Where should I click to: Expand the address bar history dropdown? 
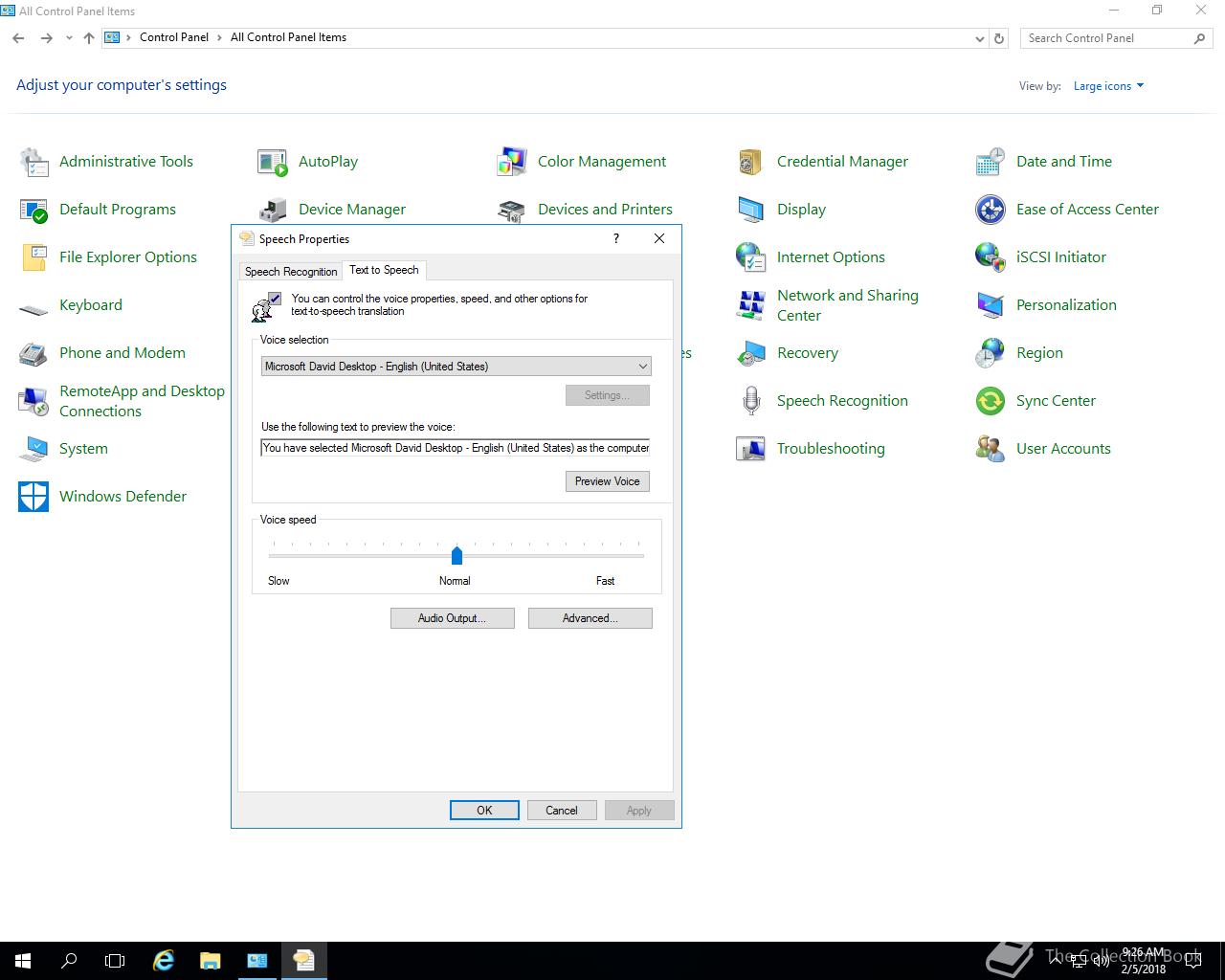coord(979,38)
